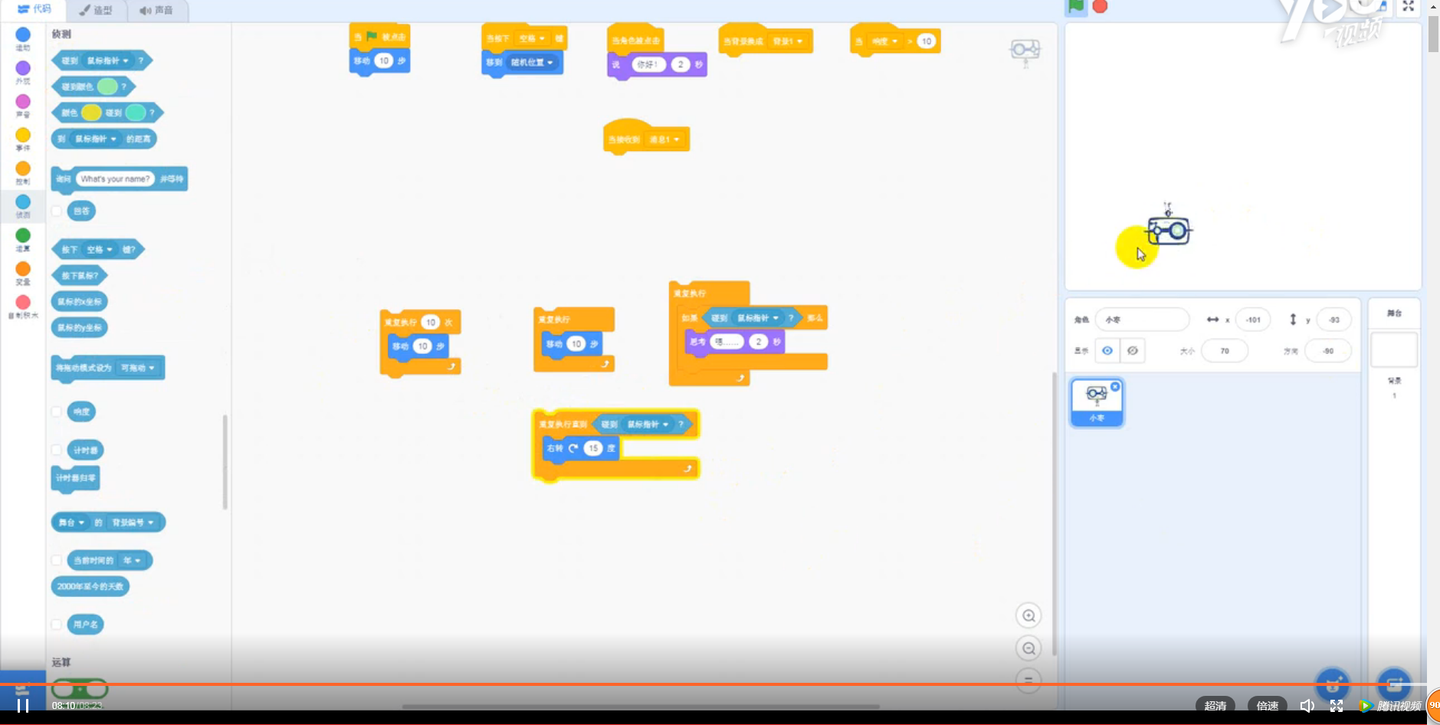Image resolution: width=1440 pixels, height=725 pixels.
Task: Toggle the stage fullscreen icon
Action: click(1408, 6)
